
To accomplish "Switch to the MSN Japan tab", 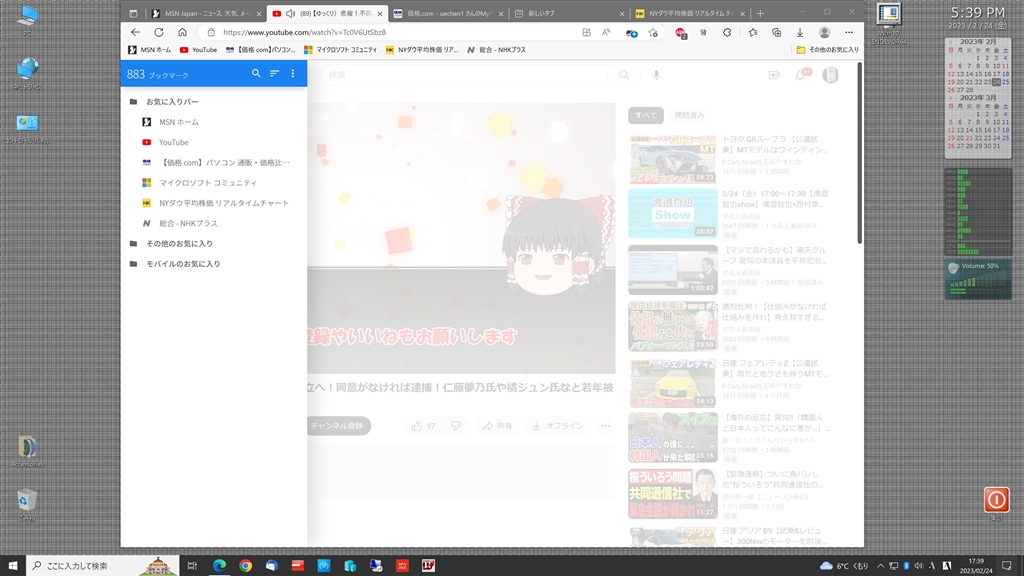I will click(205, 13).
